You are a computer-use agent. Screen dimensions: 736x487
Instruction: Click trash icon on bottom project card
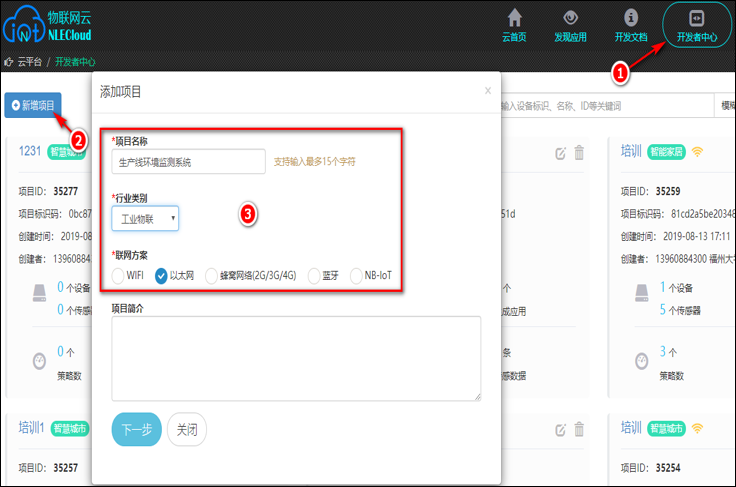click(x=579, y=429)
